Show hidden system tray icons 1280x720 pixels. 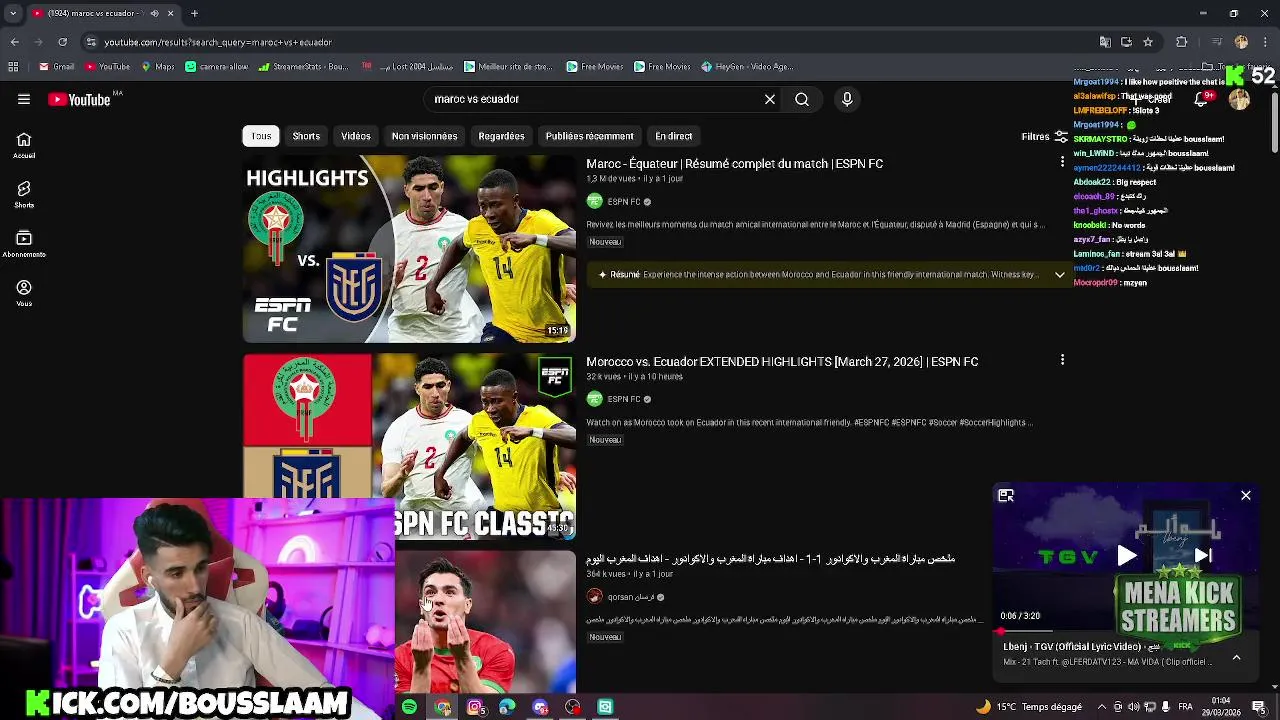point(1104,707)
